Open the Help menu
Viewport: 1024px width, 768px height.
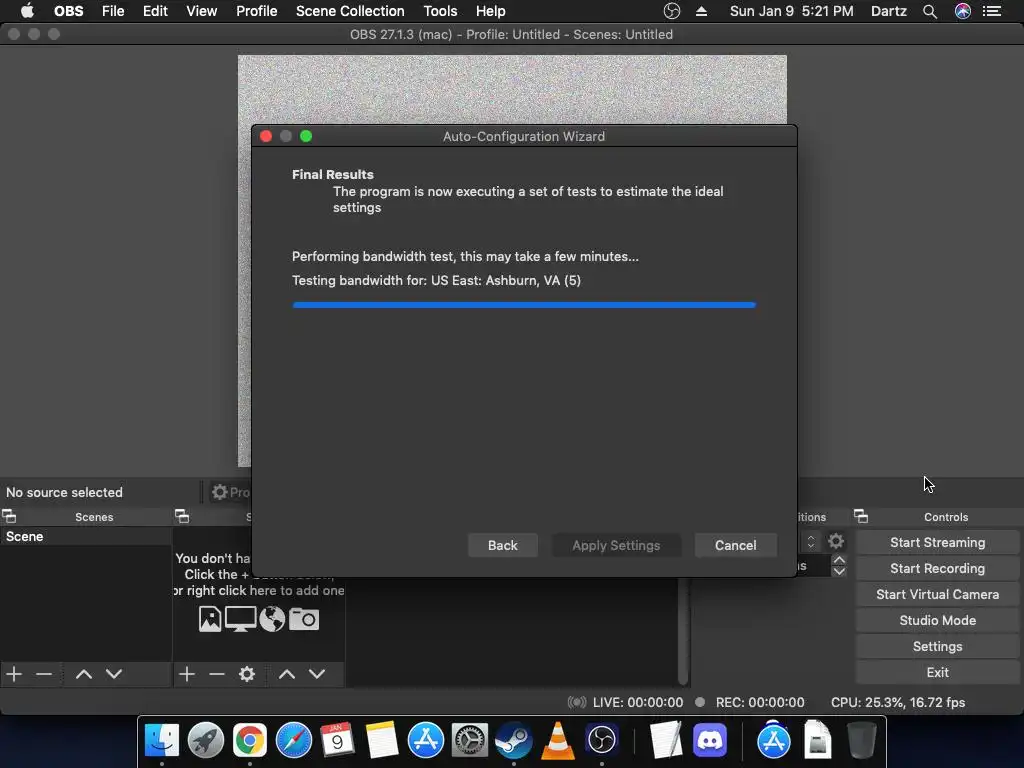coord(490,11)
